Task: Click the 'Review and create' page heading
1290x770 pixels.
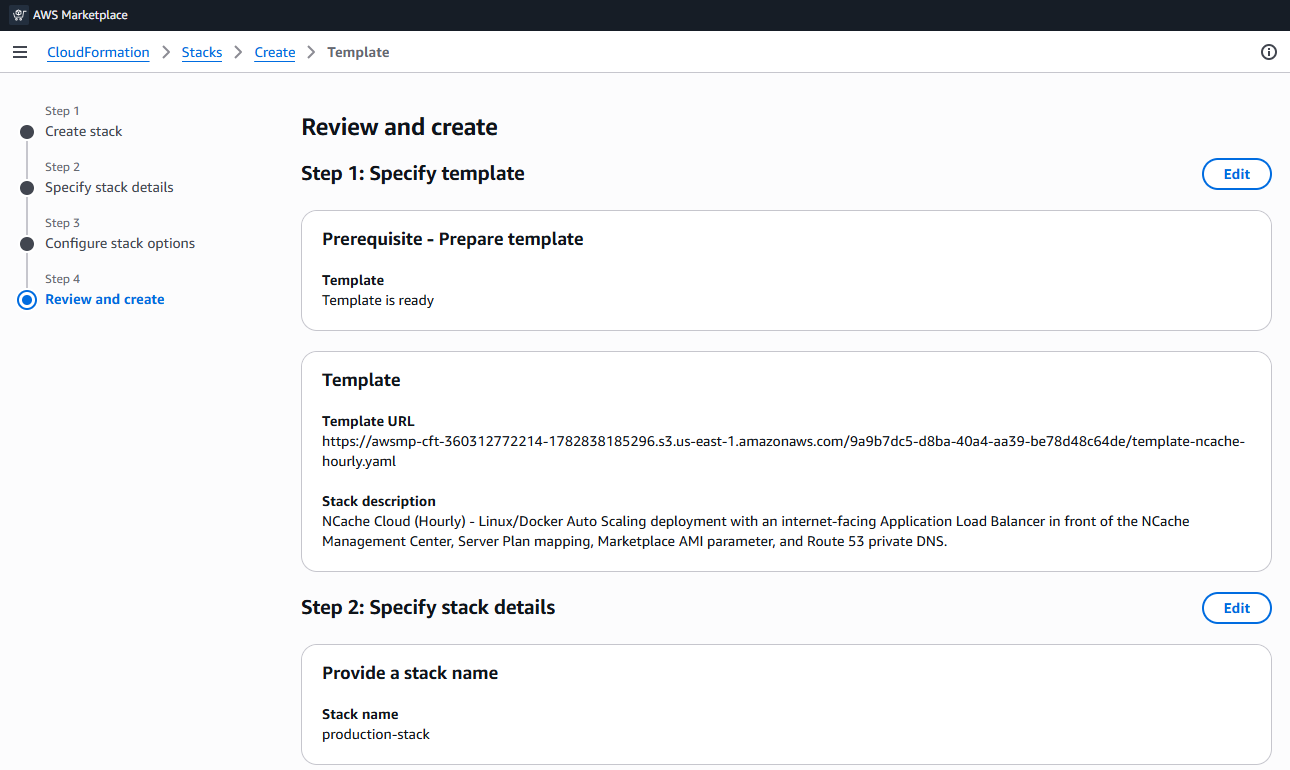Action: 399,127
